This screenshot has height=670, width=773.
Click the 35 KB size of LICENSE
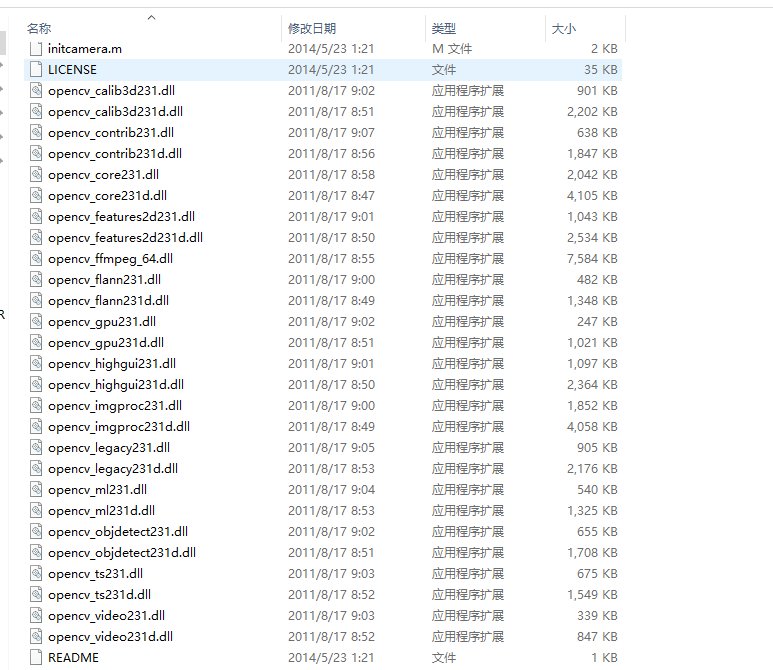point(600,70)
